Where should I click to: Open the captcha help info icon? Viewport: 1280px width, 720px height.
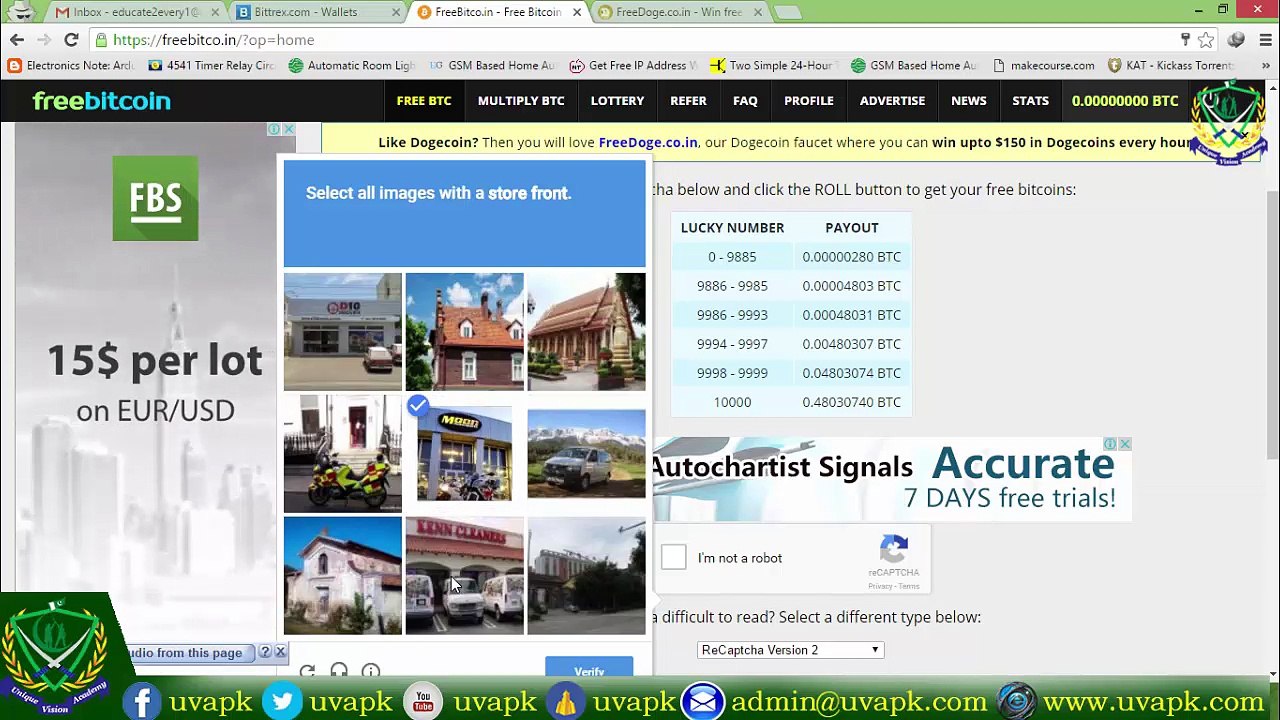[x=371, y=671]
